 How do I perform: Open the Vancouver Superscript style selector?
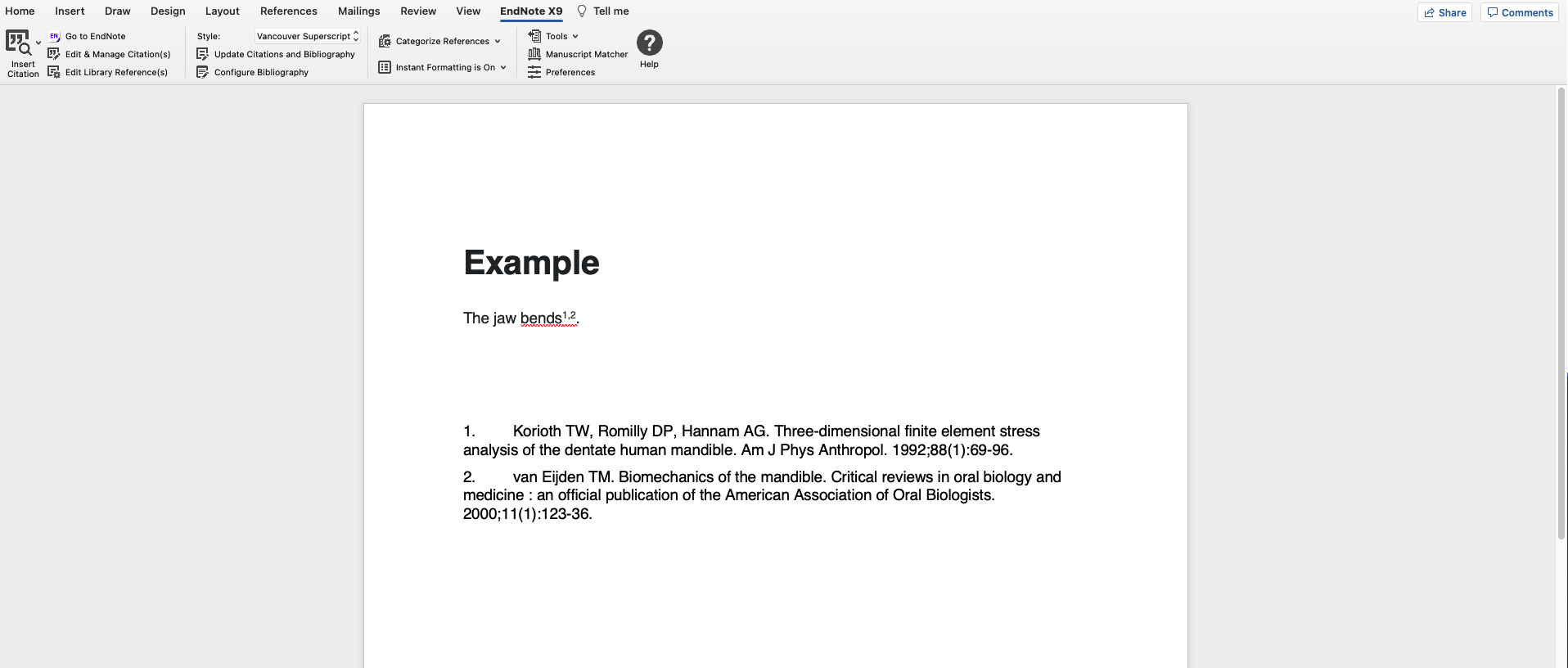(x=308, y=36)
